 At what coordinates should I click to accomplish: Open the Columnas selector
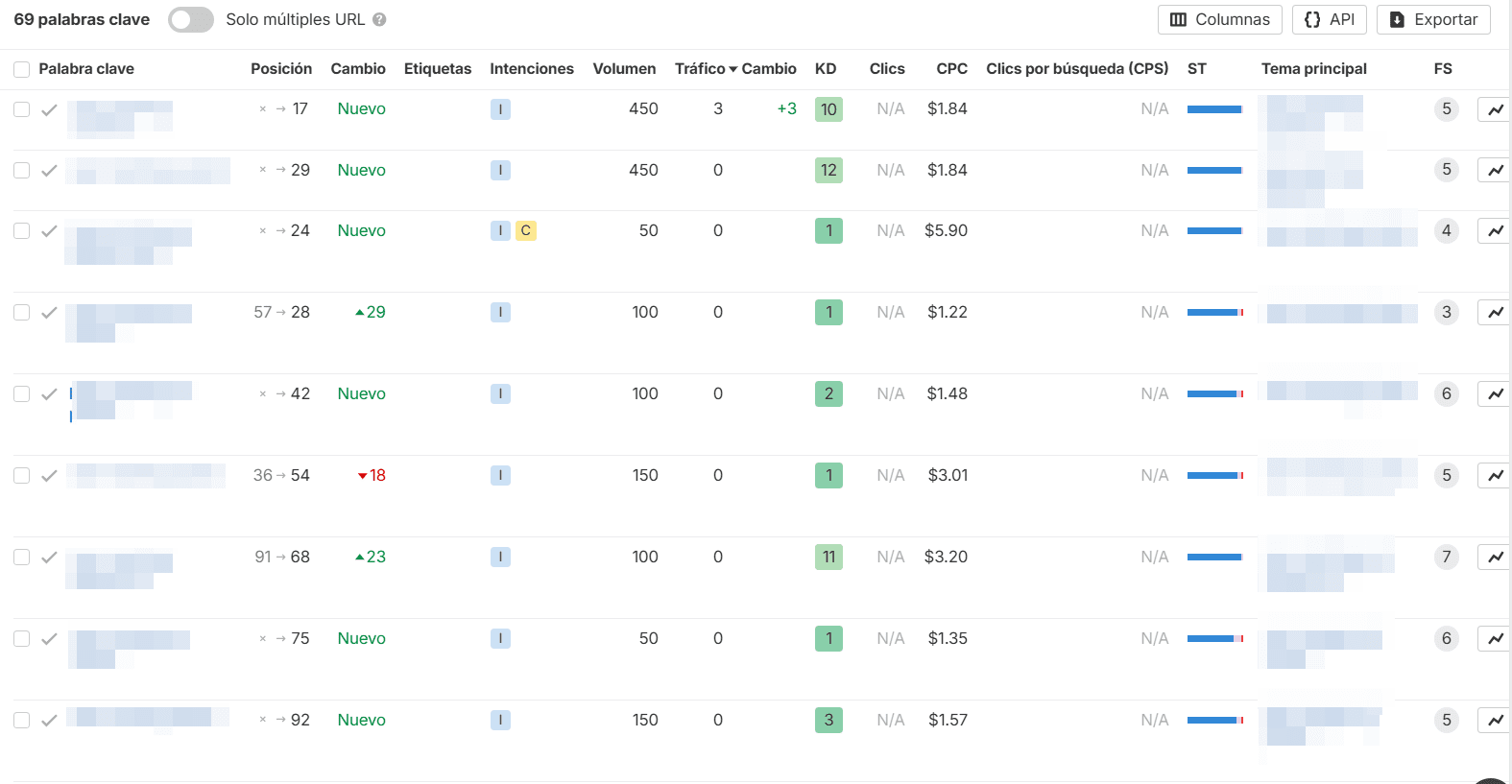tap(1219, 20)
